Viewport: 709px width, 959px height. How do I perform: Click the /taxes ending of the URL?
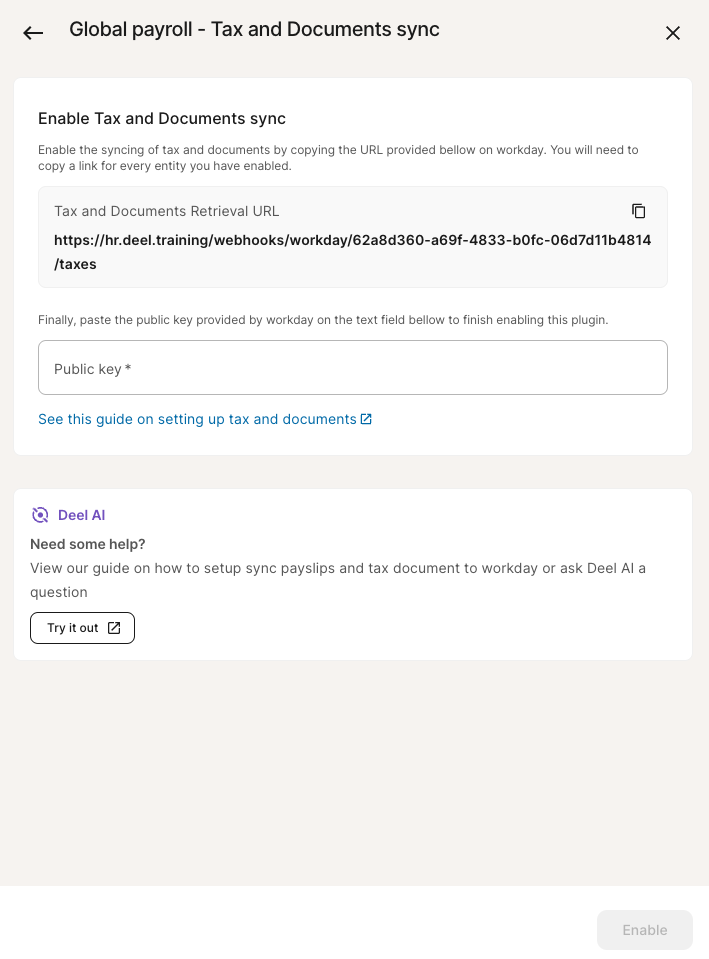(x=76, y=264)
